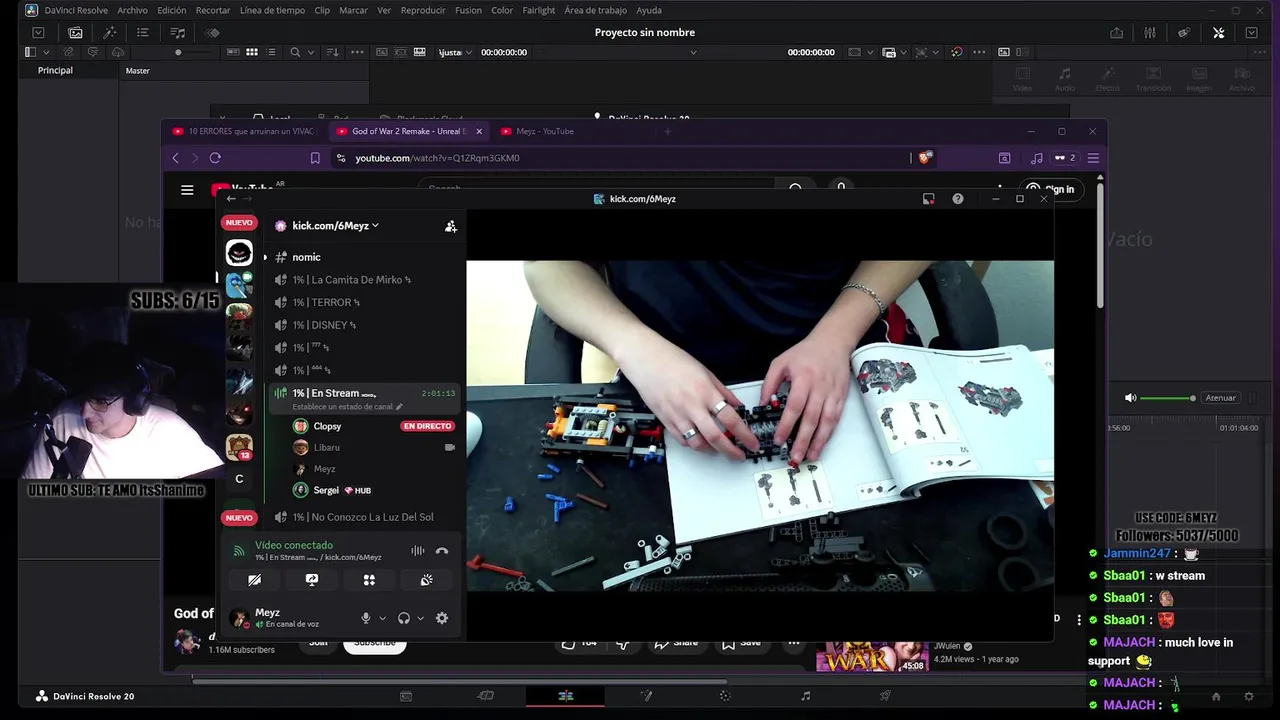
Task: Open the Fusion menu
Action: click(468, 10)
